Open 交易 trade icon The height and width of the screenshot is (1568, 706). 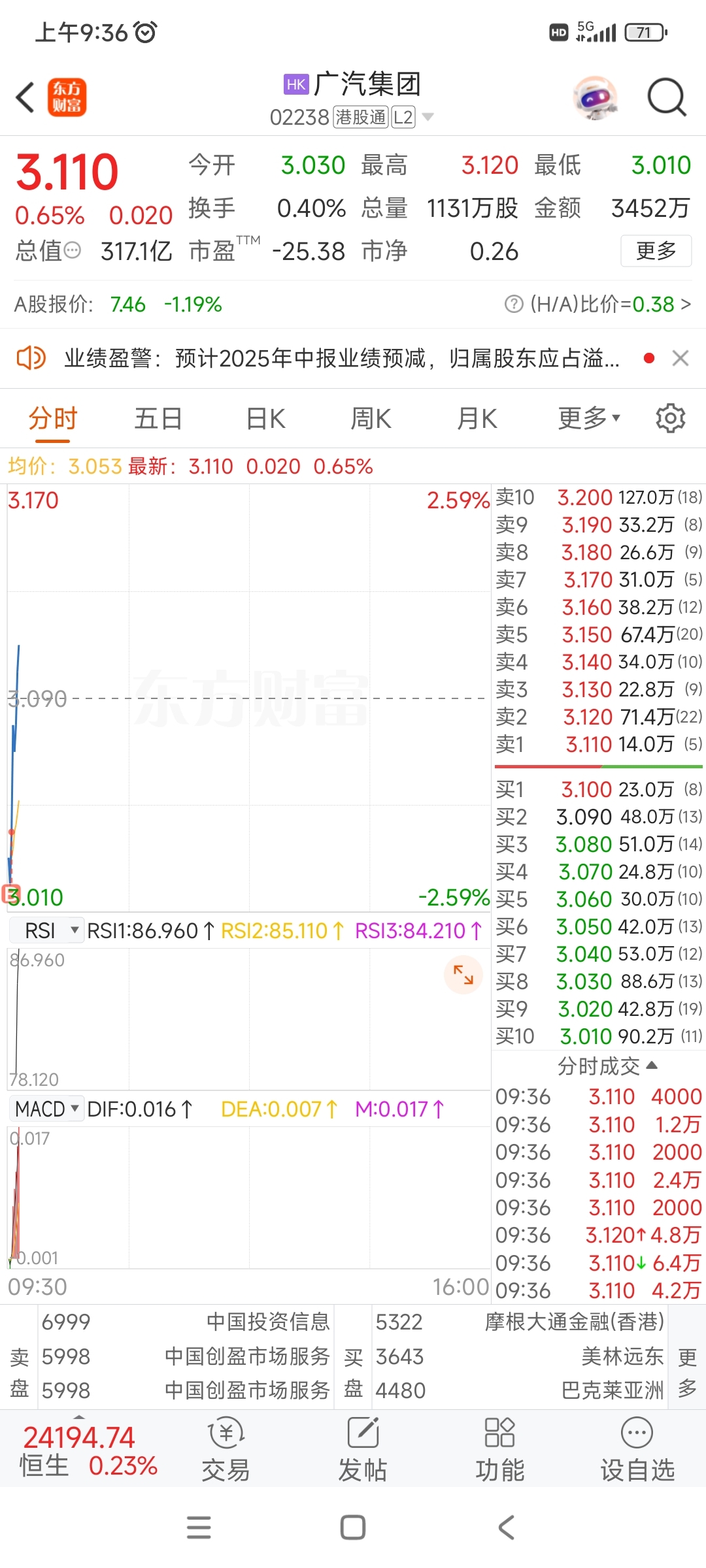[x=226, y=1449]
